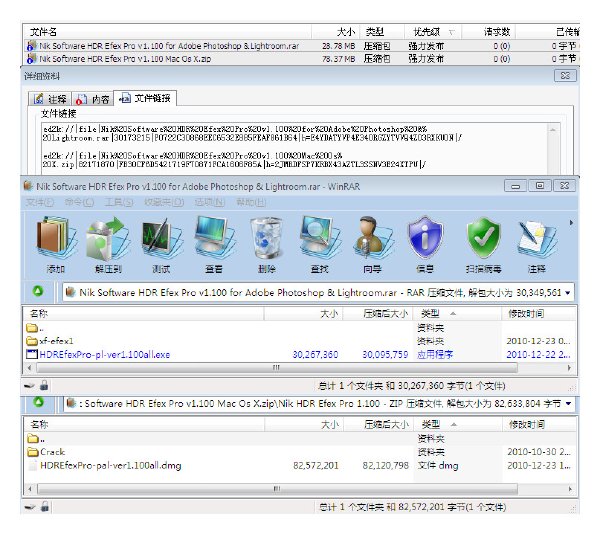Select HDREfexPro-pl-ver1.100all.exe file
The image size is (600, 534).
(98, 355)
